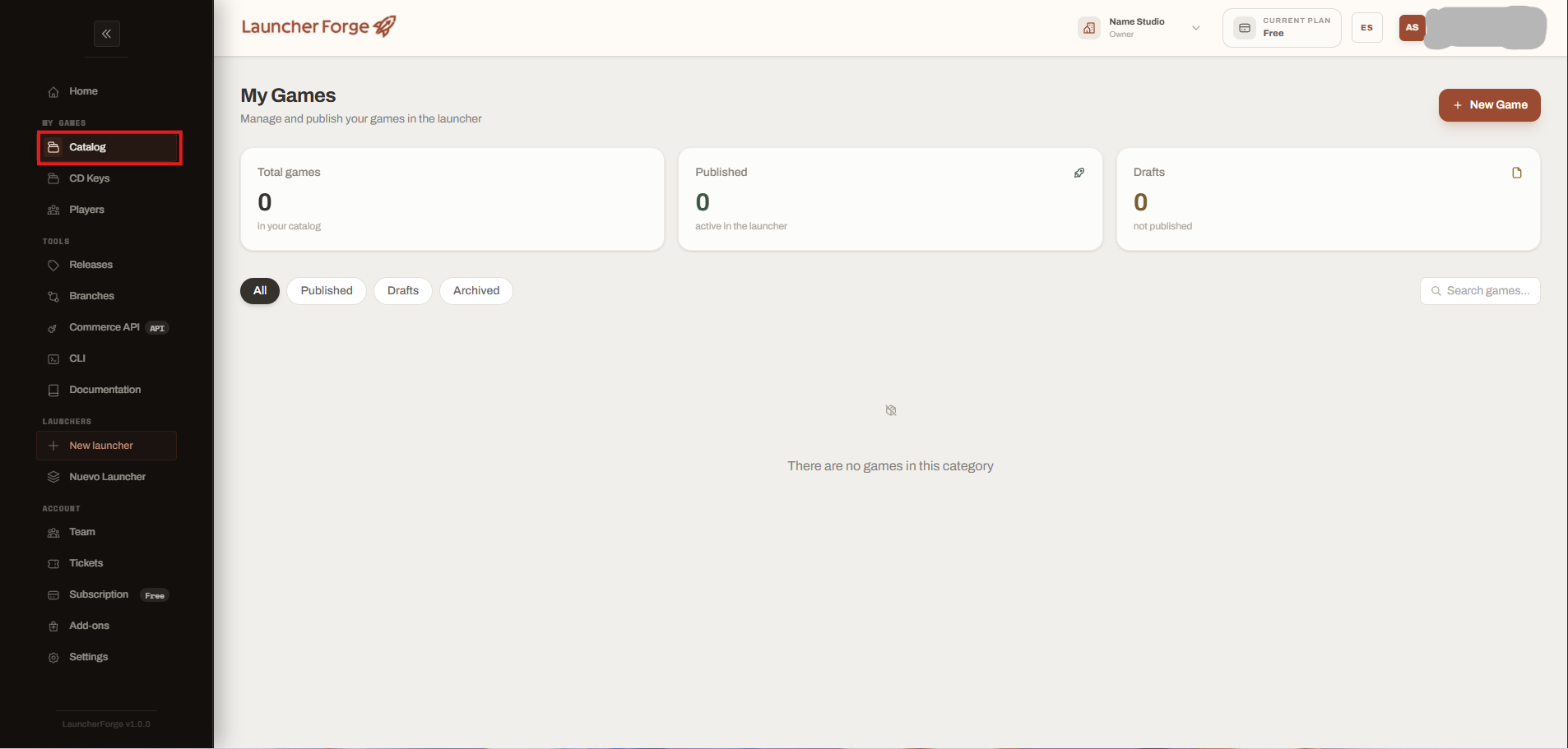The width and height of the screenshot is (1568, 749).
Task: Click the CD Keys icon in the sidebar
Action: (53, 178)
